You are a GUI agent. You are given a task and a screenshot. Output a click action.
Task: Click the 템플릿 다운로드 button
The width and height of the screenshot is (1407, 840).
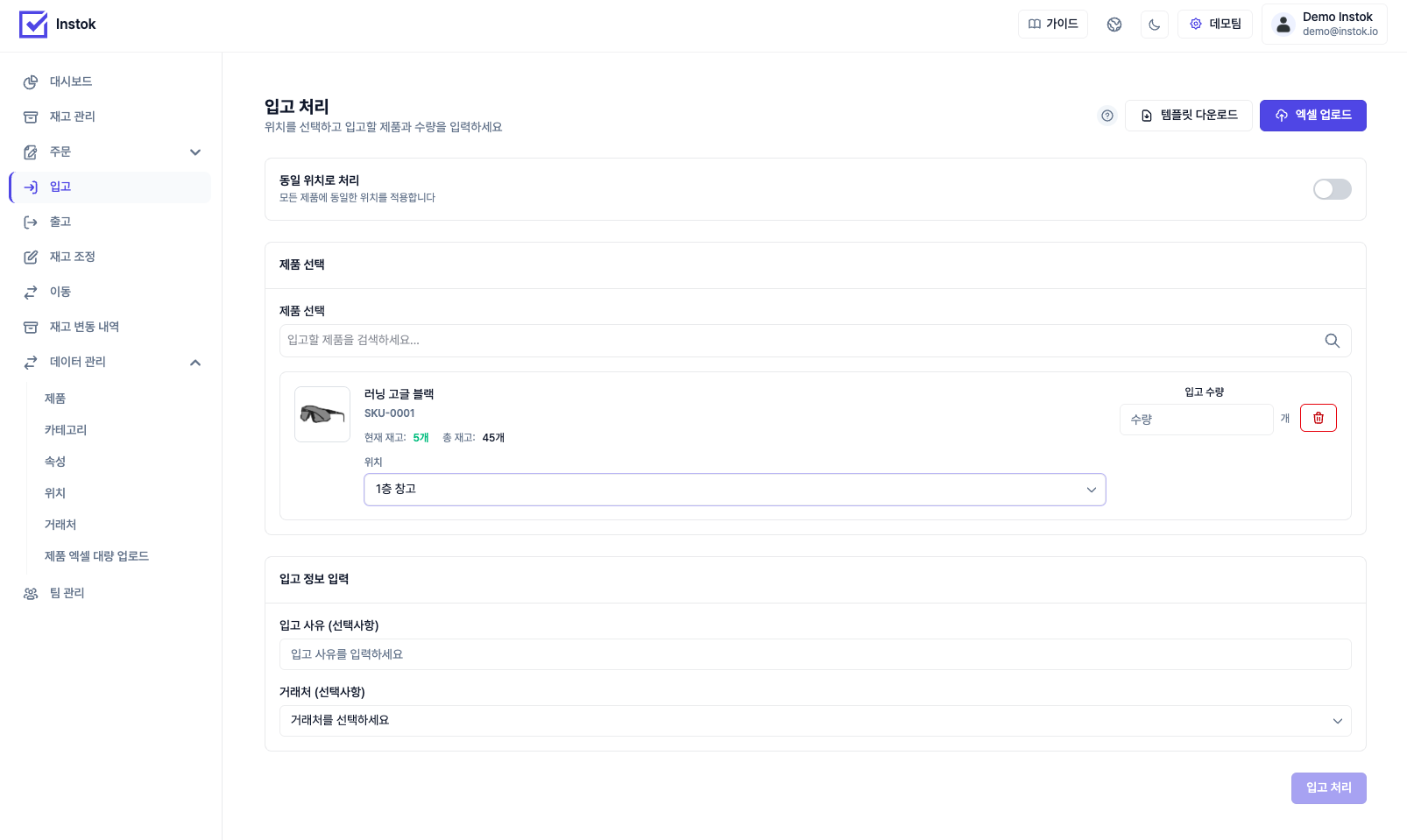coord(1188,116)
